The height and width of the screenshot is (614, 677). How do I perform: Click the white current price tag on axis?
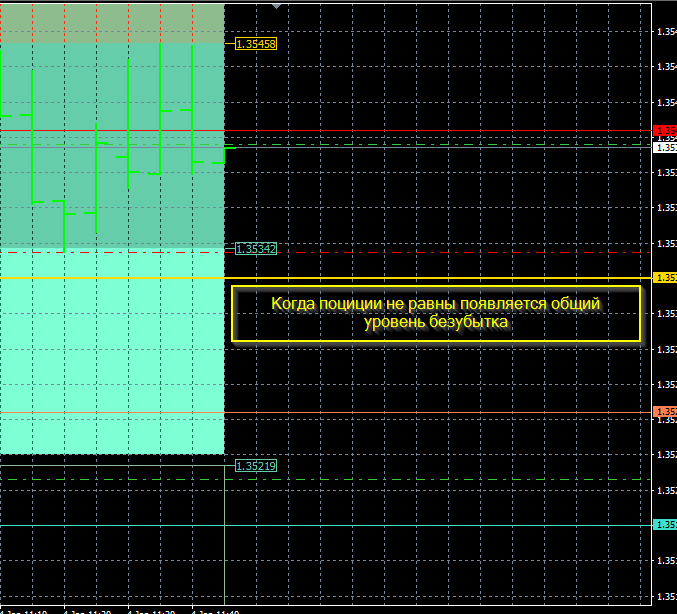665,148
